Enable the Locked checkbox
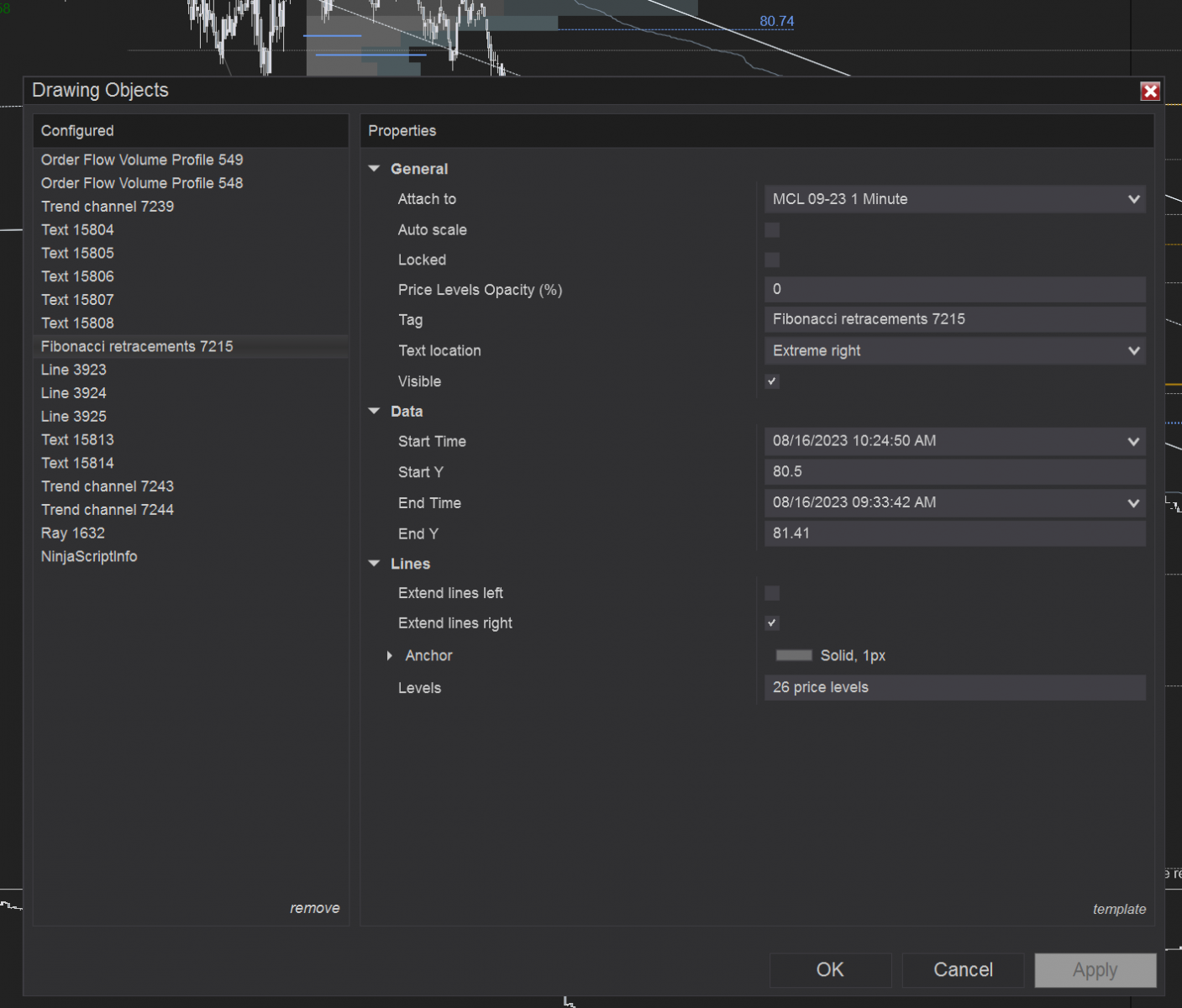Viewport: 1182px width, 1008px height. tap(772, 260)
